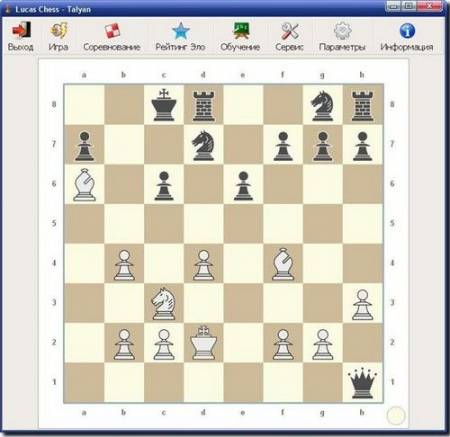Select the white king on d2
The width and height of the screenshot is (450, 437).
203,343
